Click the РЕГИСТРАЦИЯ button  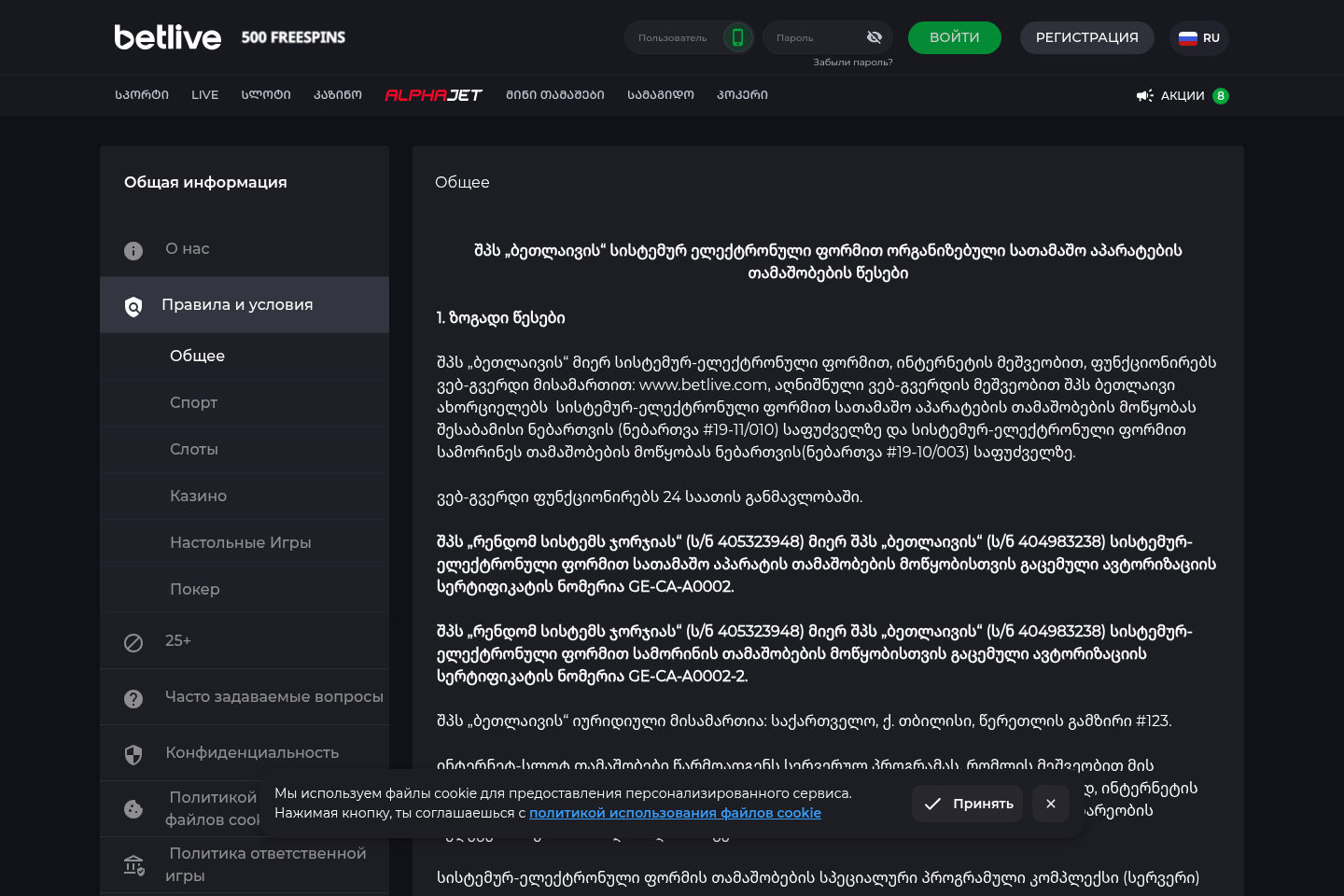click(x=1087, y=37)
